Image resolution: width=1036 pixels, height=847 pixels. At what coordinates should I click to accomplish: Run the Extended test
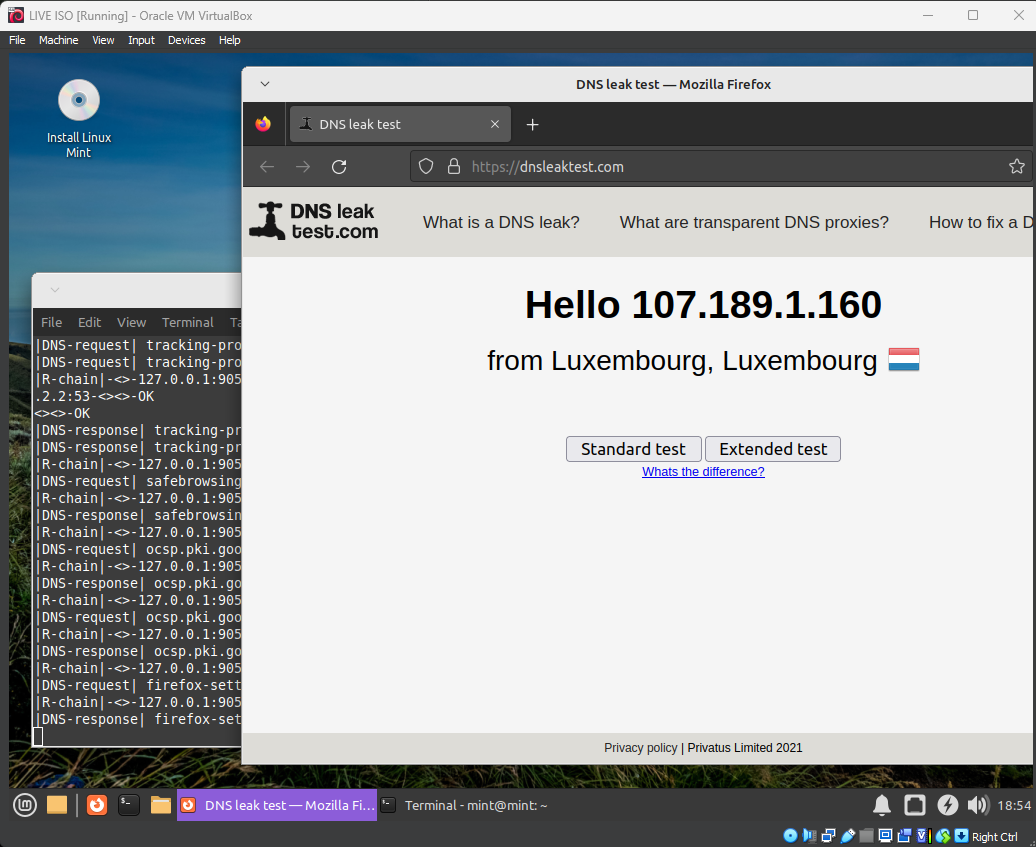pyautogui.click(x=773, y=449)
